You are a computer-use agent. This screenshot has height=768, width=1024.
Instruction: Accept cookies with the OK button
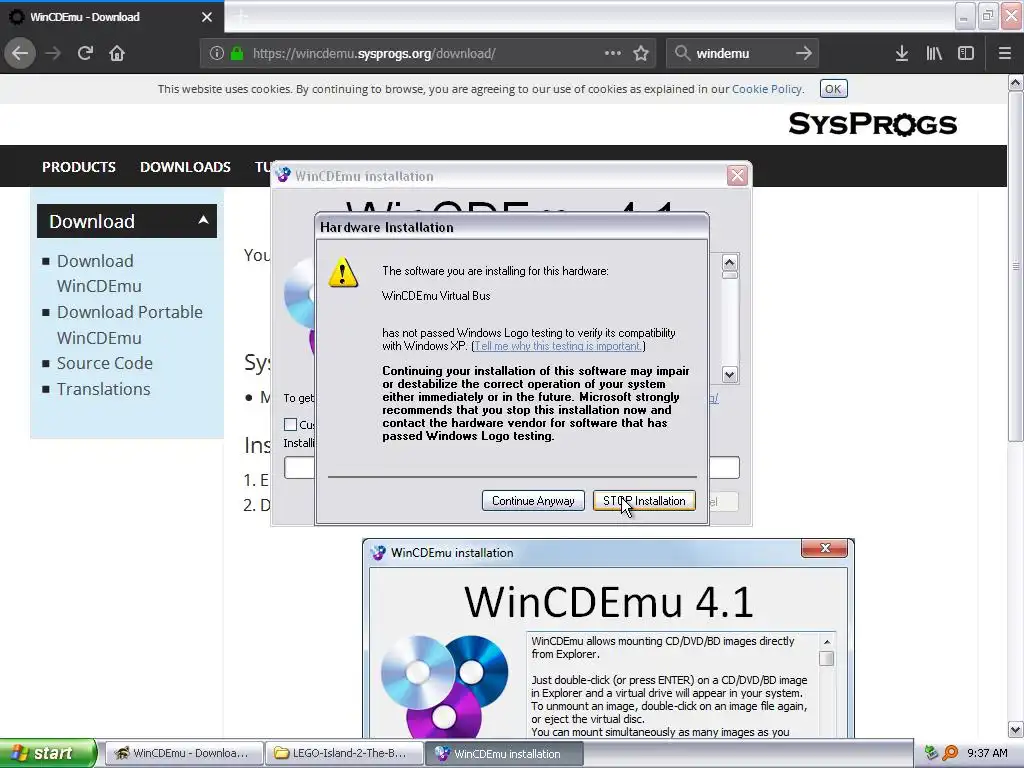833,89
